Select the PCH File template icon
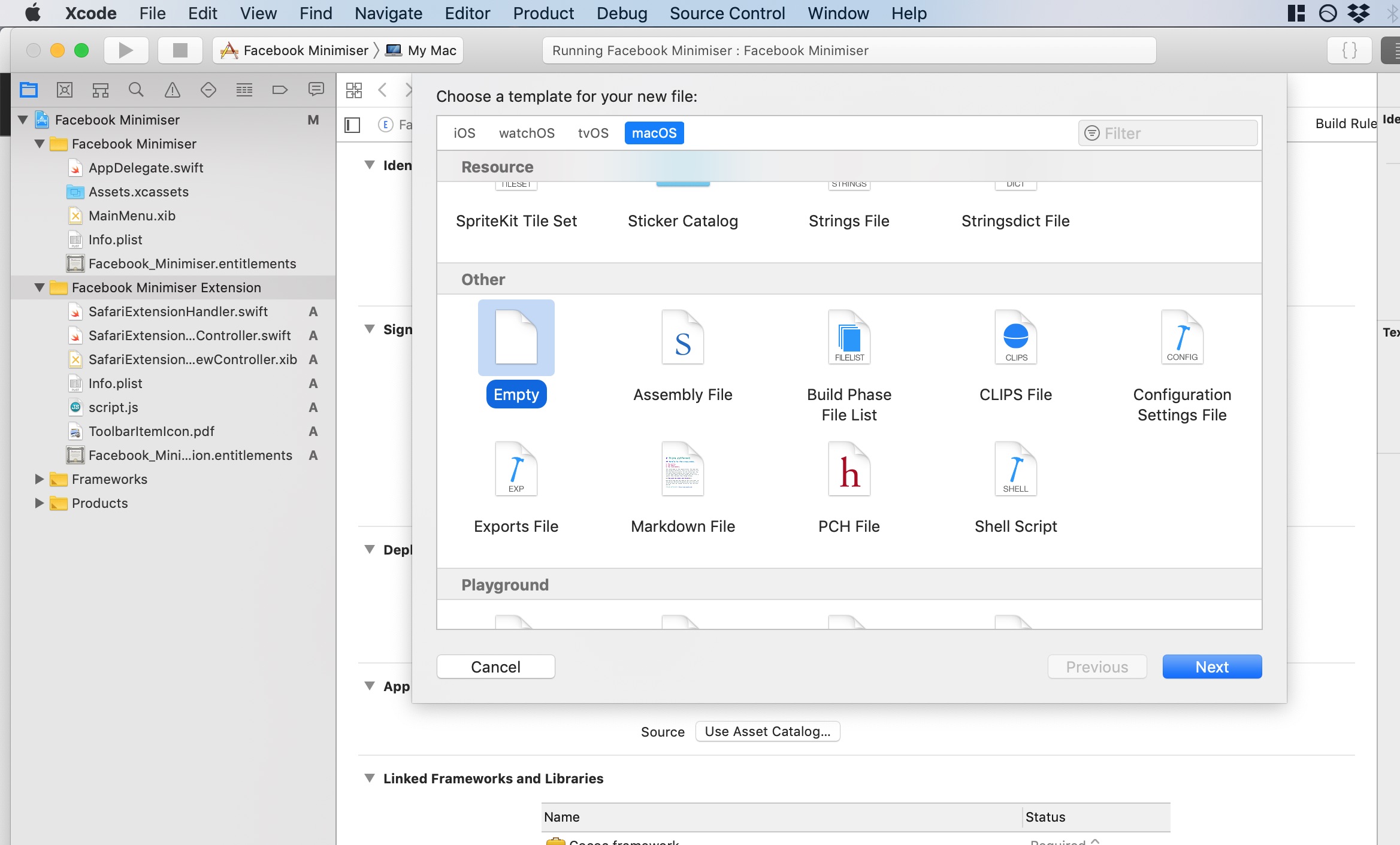The height and width of the screenshot is (845, 1400). click(x=848, y=469)
